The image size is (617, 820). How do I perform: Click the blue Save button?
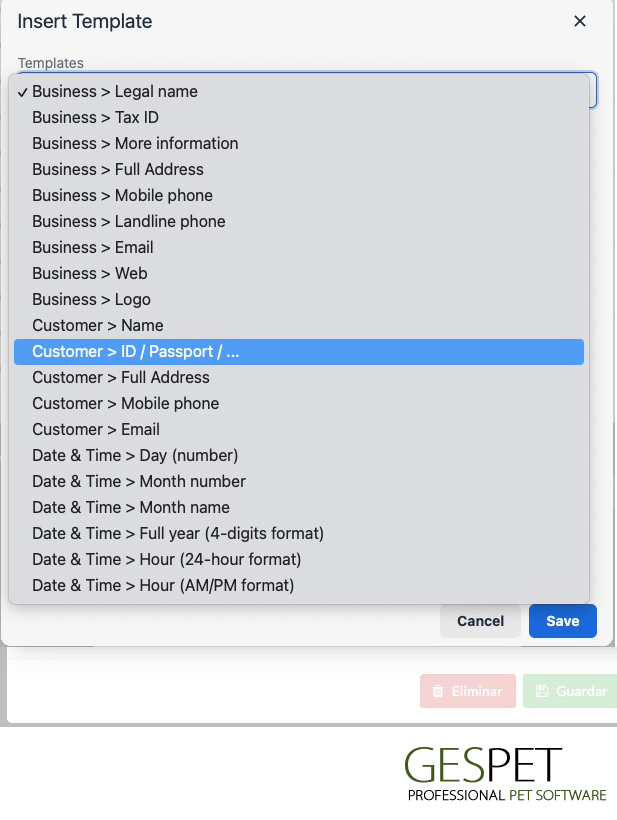pyautogui.click(x=563, y=621)
